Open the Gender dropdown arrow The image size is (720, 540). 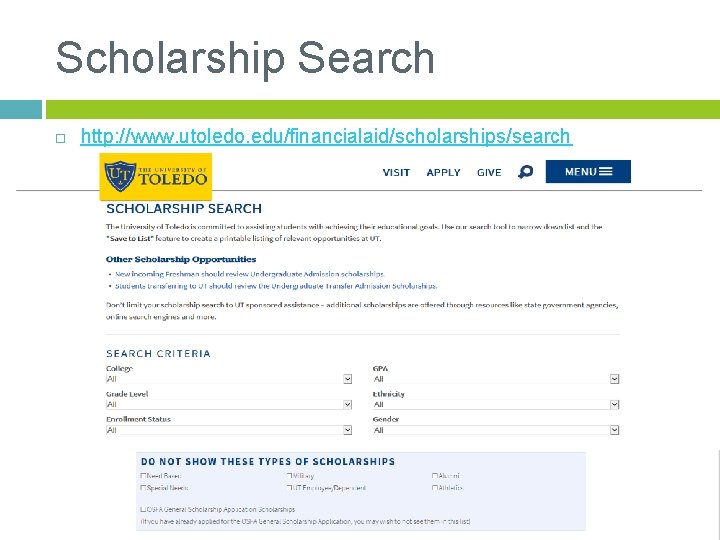[x=614, y=430]
